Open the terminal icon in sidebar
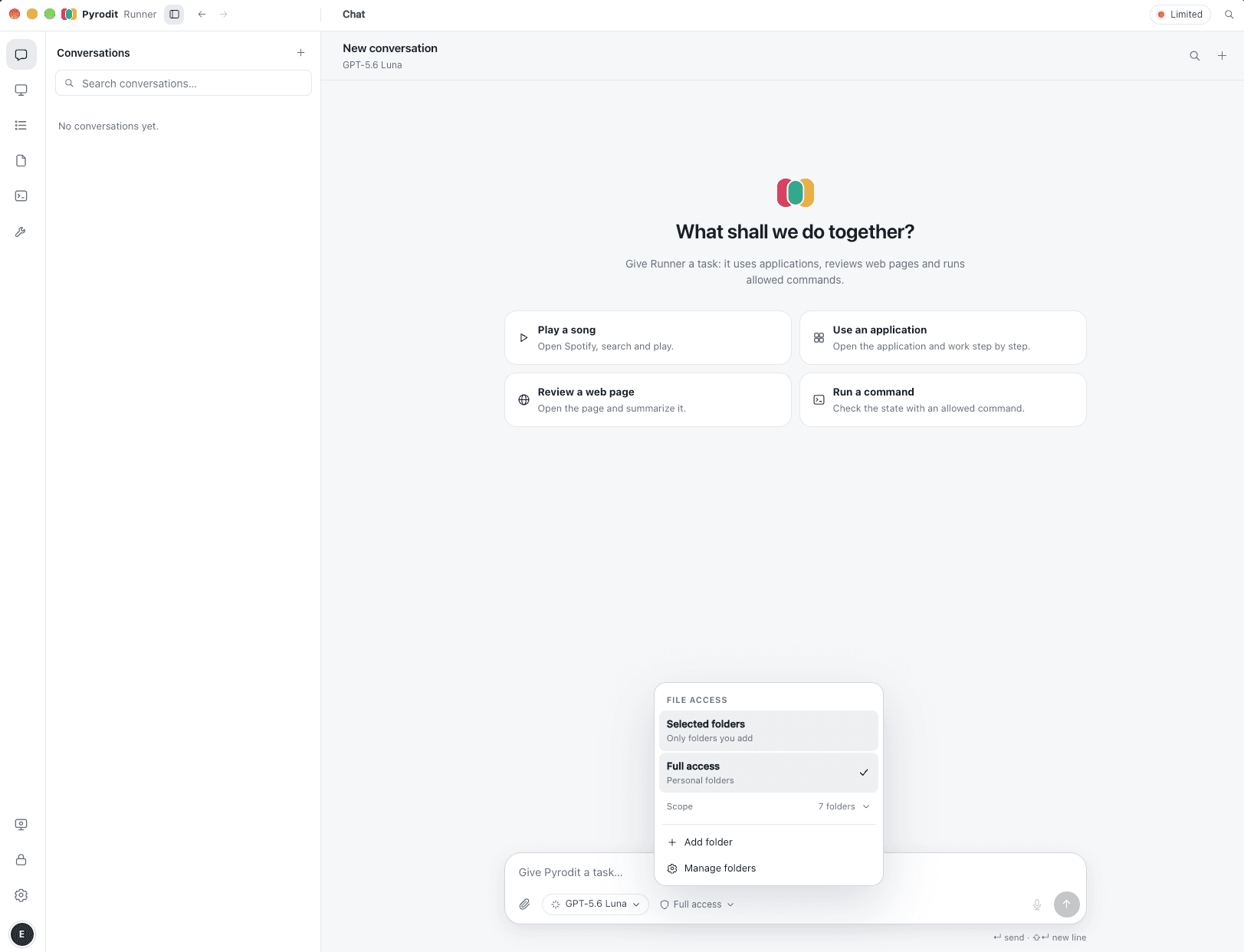1244x952 pixels. tap(21, 195)
